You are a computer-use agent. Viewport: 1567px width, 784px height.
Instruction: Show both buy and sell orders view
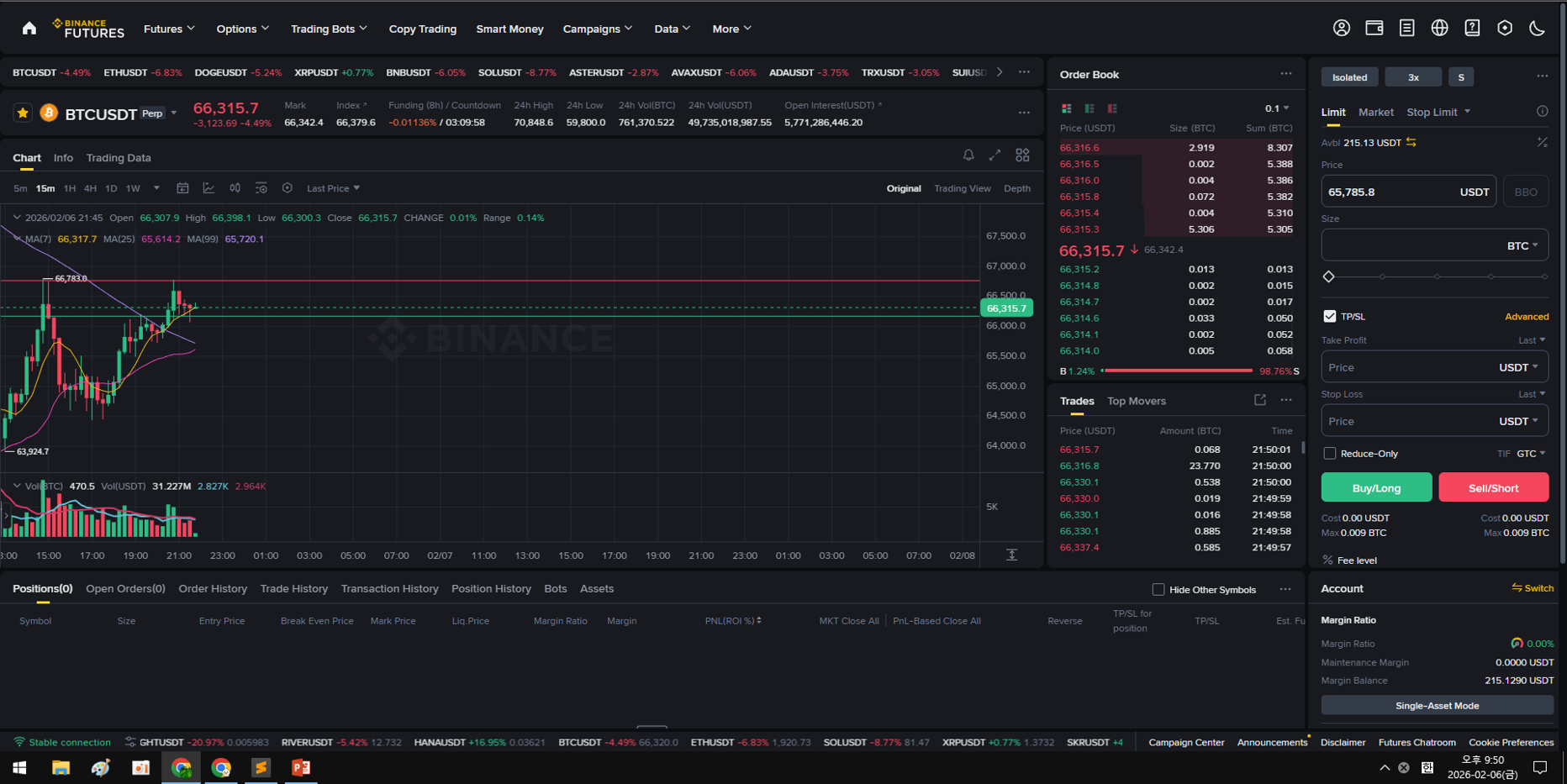tap(1066, 108)
